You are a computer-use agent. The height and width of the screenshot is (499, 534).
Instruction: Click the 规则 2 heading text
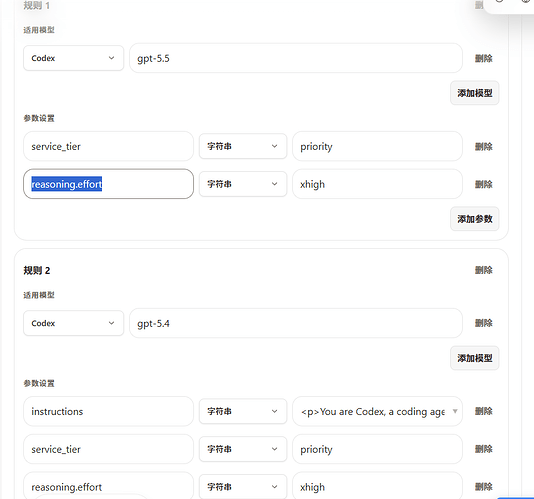click(37, 271)
